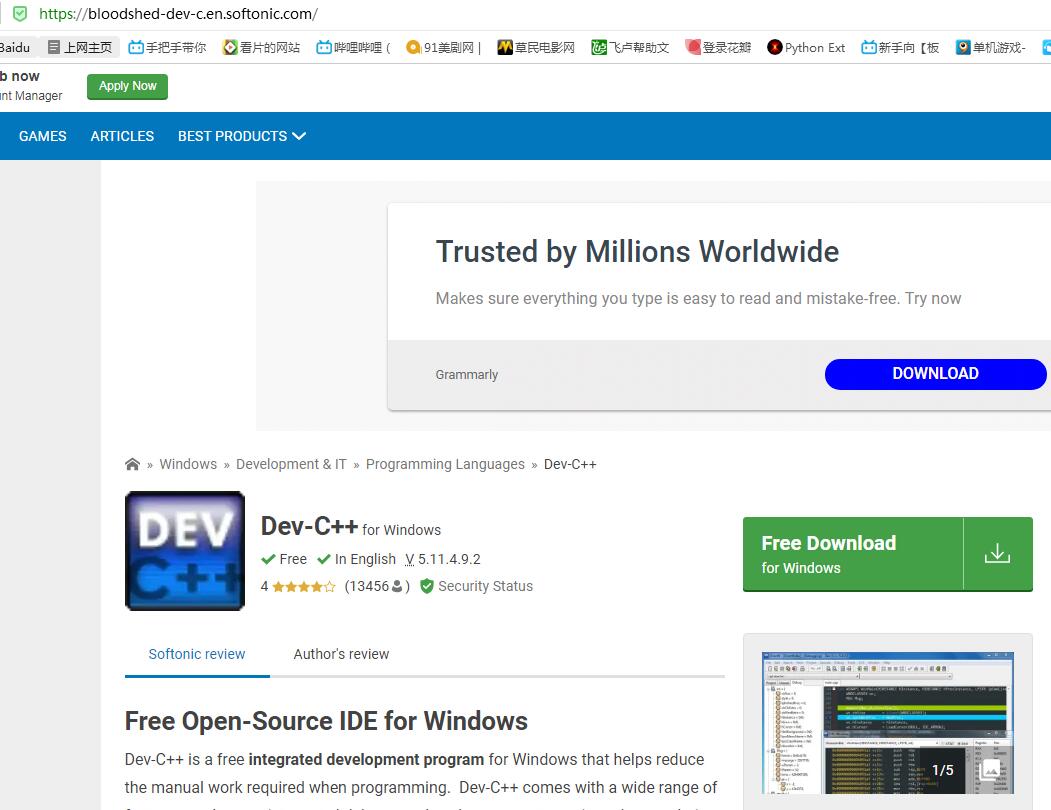Click the green security shield in address bar

pos(20,13)
